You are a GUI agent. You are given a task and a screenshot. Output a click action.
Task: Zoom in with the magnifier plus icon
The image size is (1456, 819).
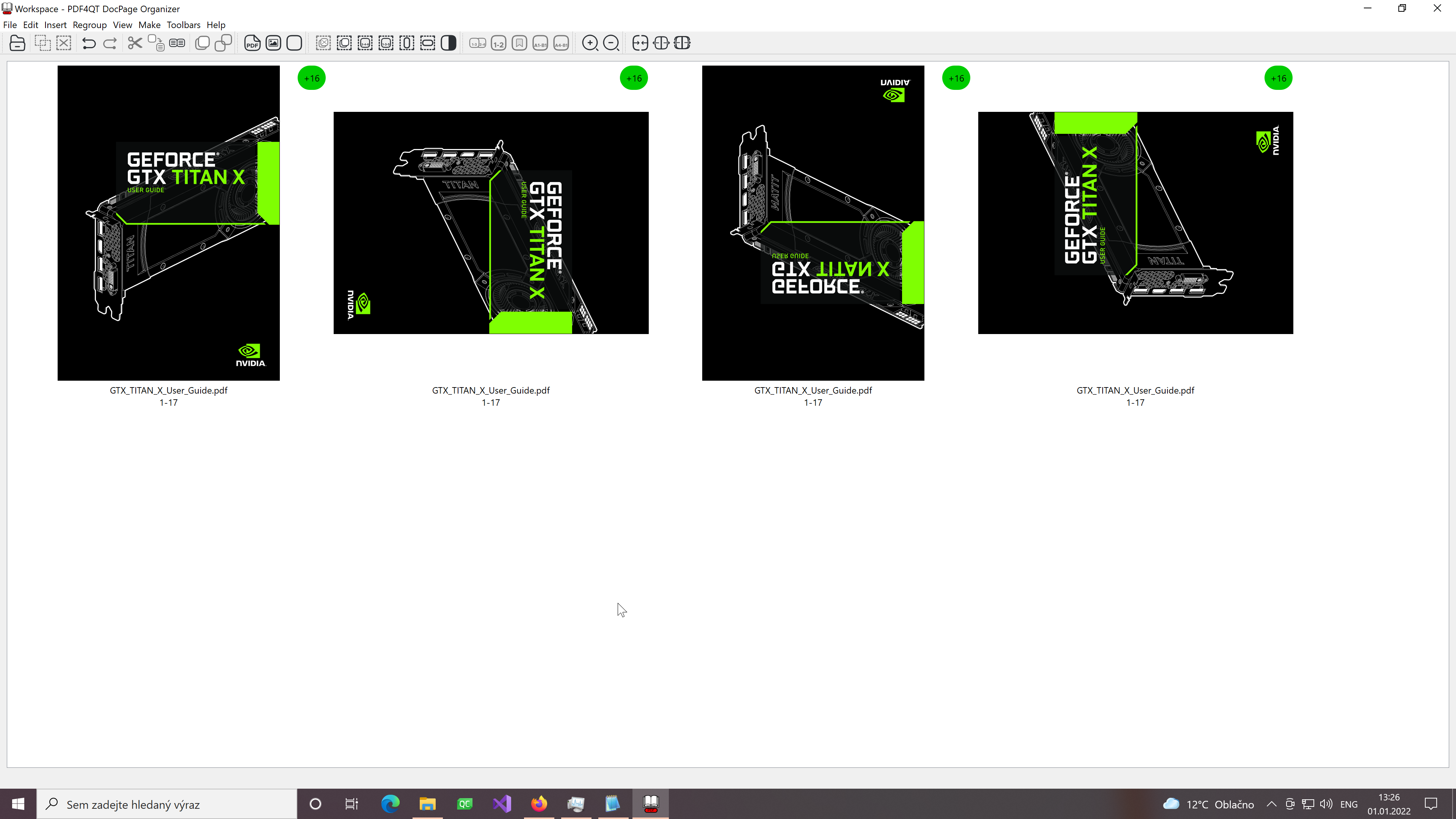click(590, 43)
